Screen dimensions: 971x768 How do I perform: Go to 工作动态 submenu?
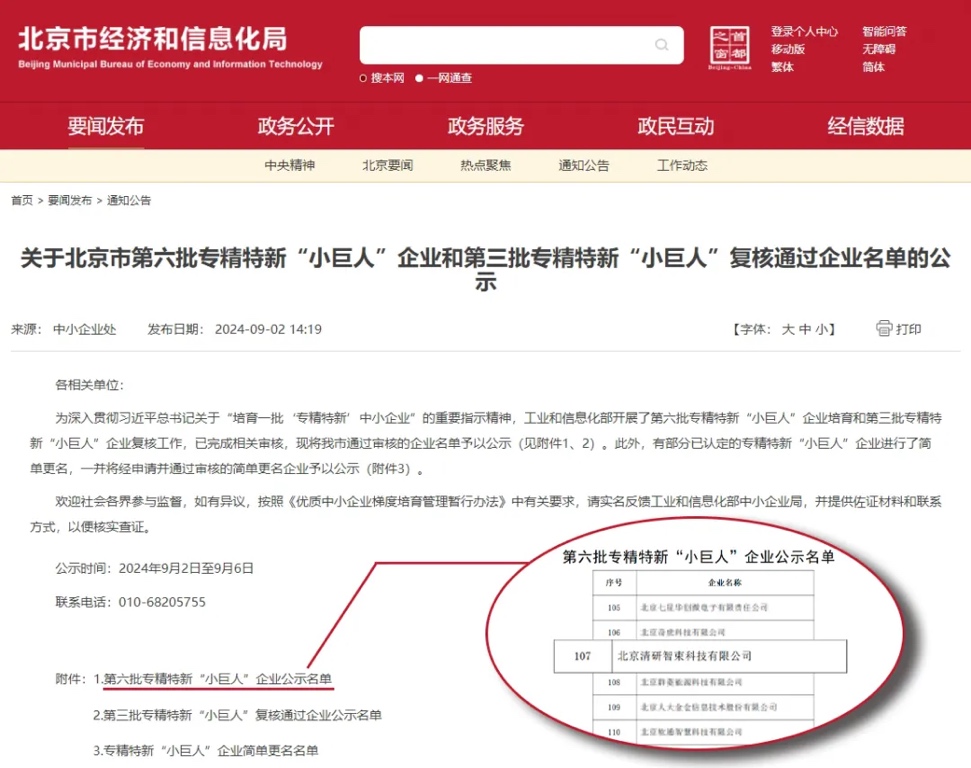tap(682, 165)
